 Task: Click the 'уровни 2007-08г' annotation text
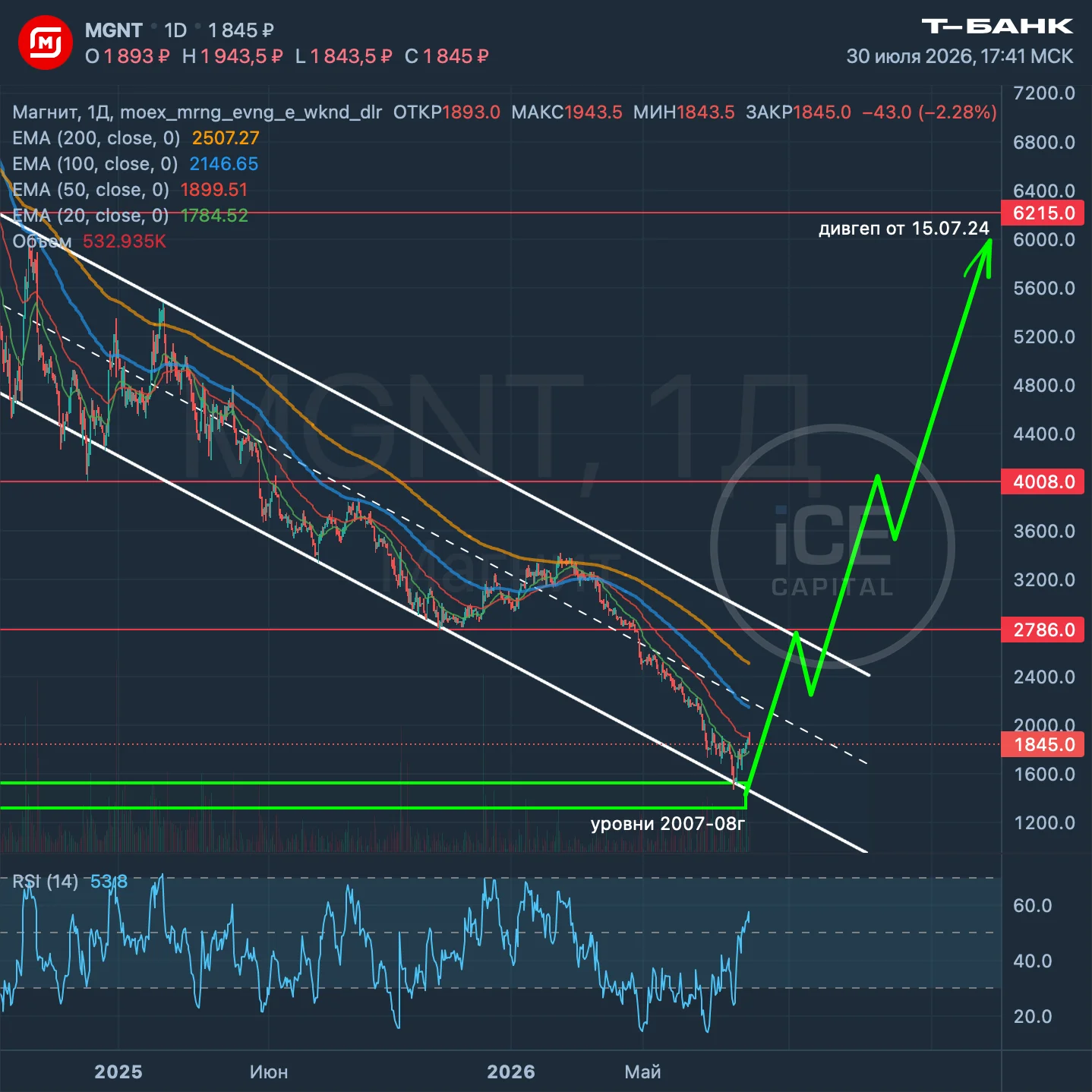(668, 824)
